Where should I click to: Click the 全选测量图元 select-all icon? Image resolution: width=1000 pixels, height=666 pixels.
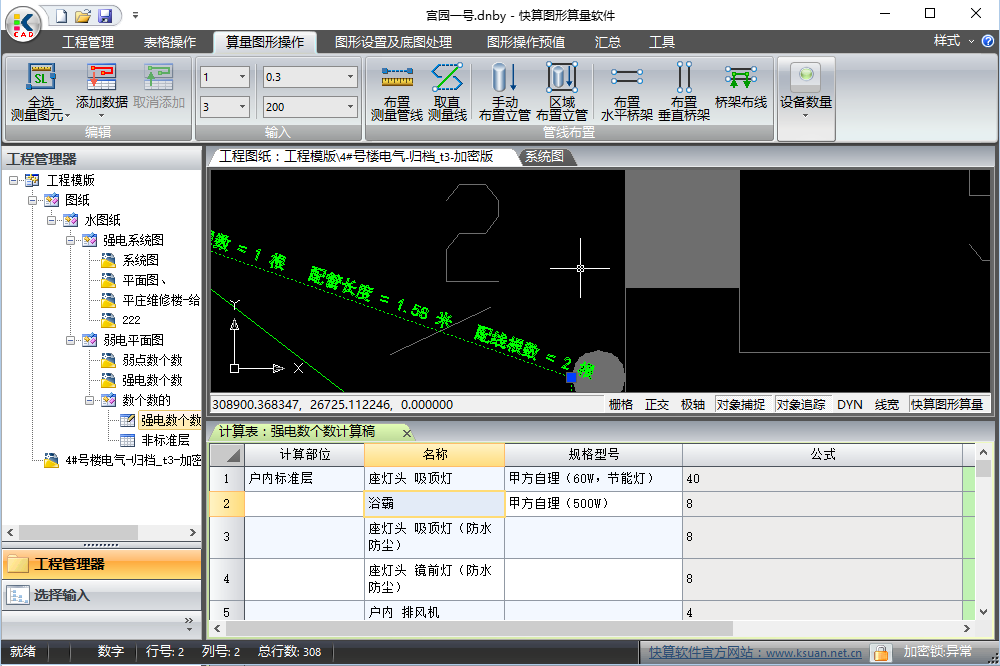coord(41,79)
